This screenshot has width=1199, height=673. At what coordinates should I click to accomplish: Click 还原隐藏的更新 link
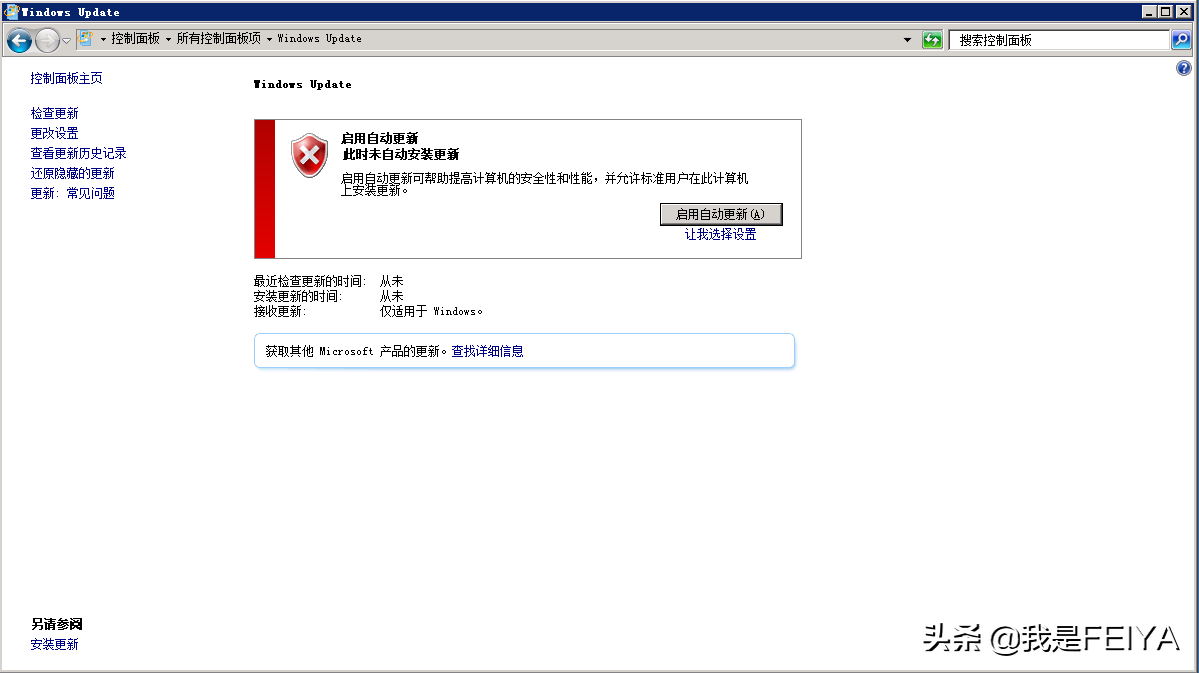coord(73,173)
